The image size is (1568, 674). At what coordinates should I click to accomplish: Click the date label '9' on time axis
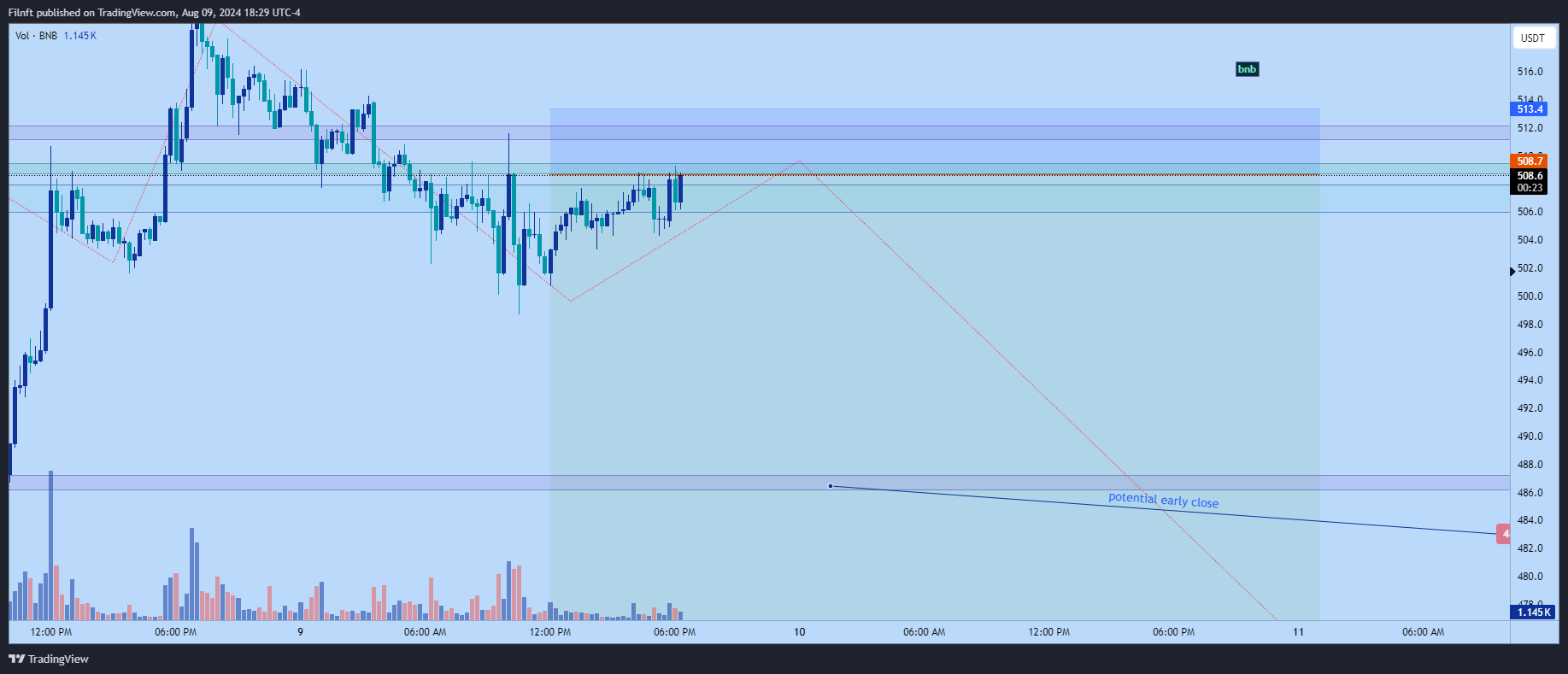coord(300,632)
